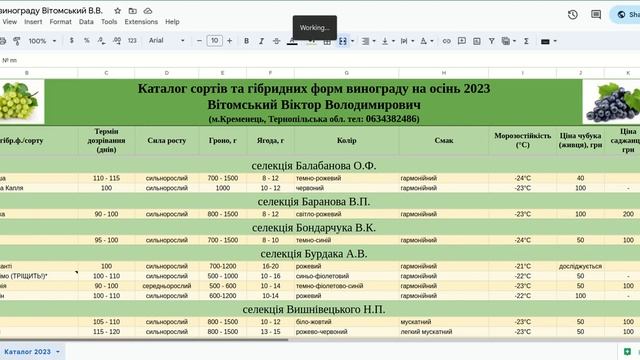Screen dimensions: 640x360
Task: Click the print icon in the toolbar
Action: click(x=2, y=41)
